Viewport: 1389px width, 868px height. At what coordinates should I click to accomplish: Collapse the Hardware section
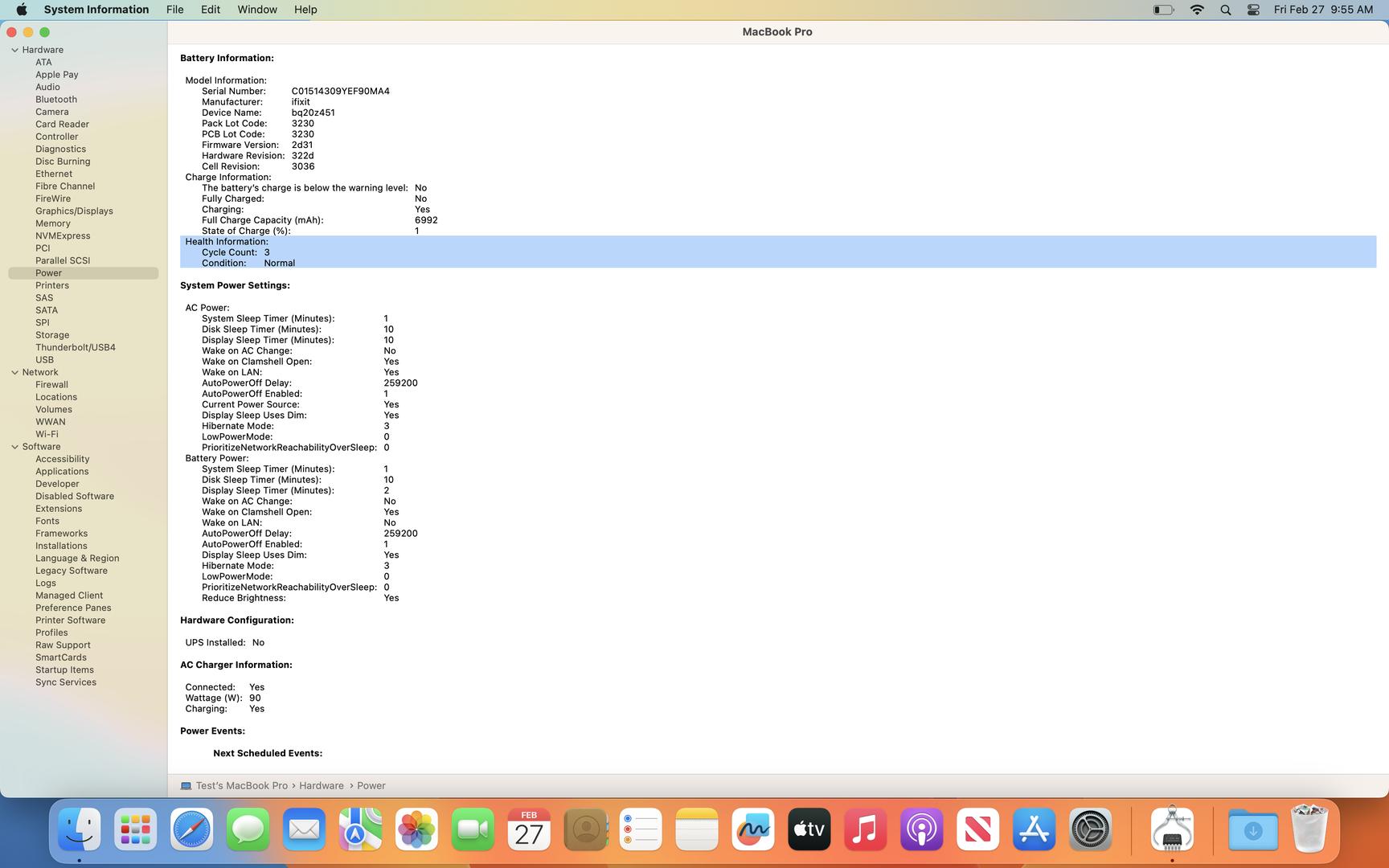14,50
